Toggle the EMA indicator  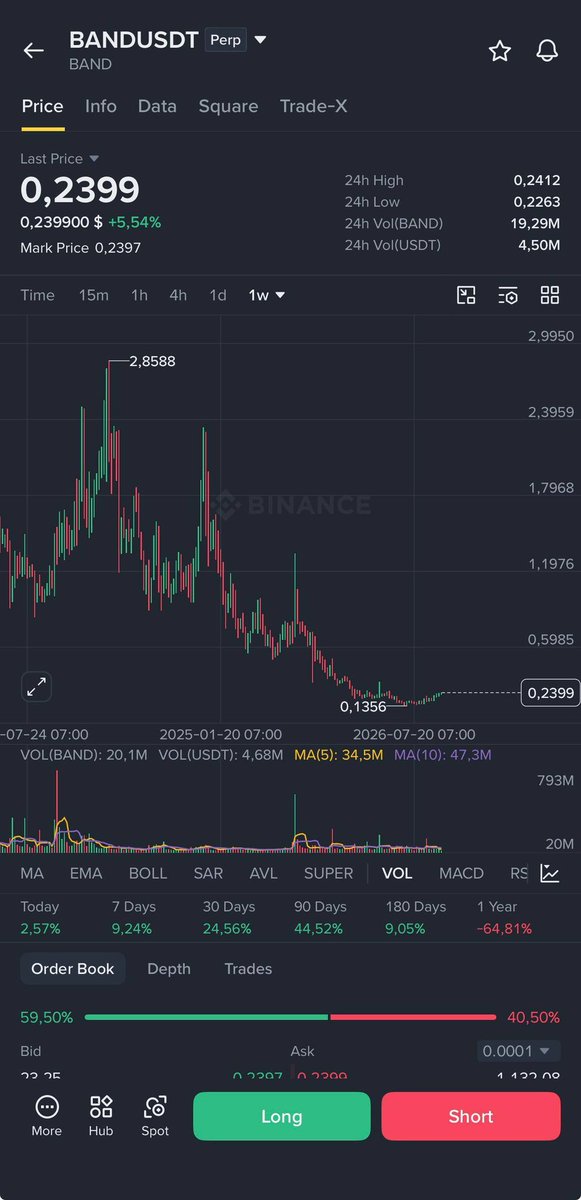click(86, 873)
